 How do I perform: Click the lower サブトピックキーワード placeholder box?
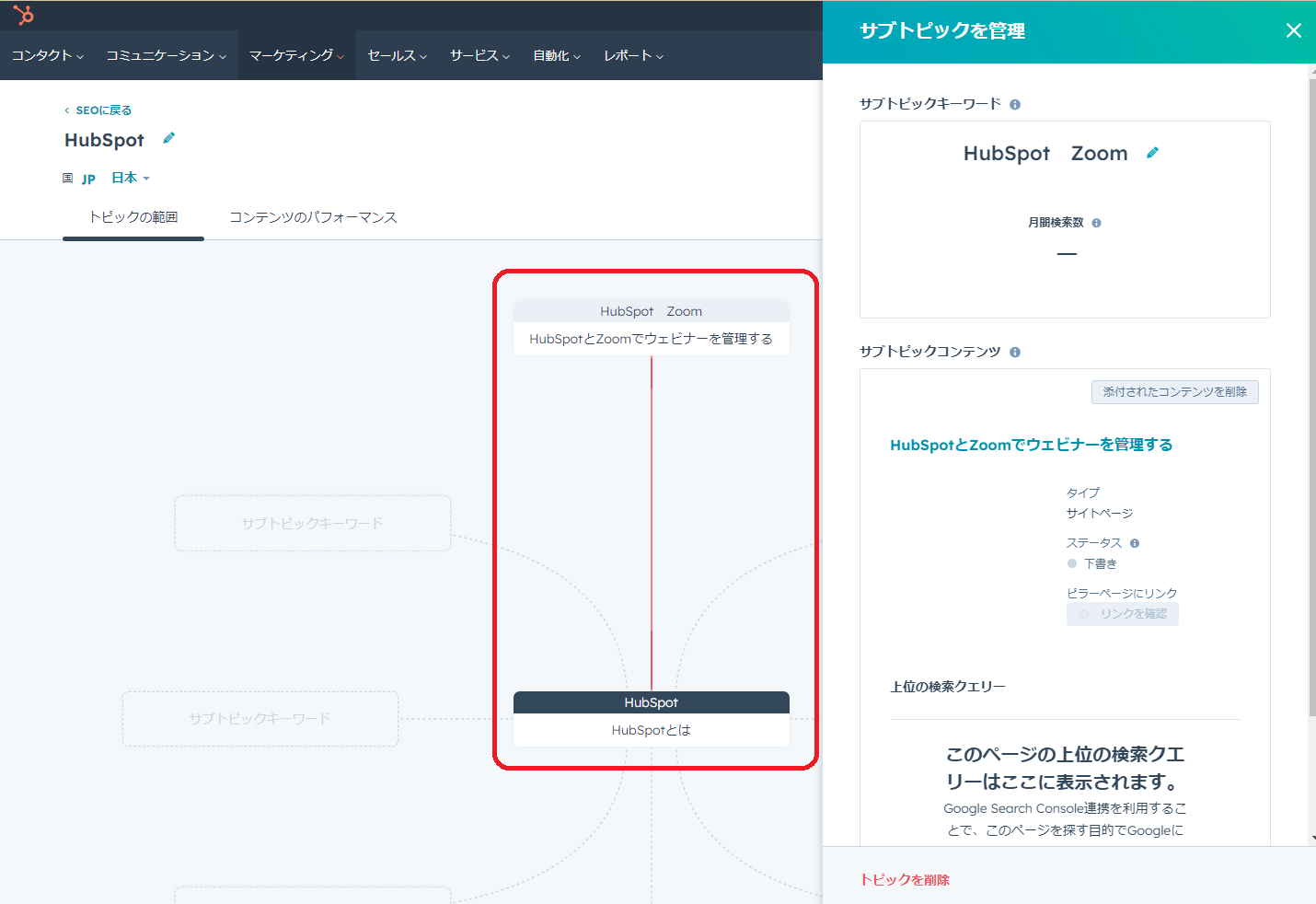coord(260,719)
